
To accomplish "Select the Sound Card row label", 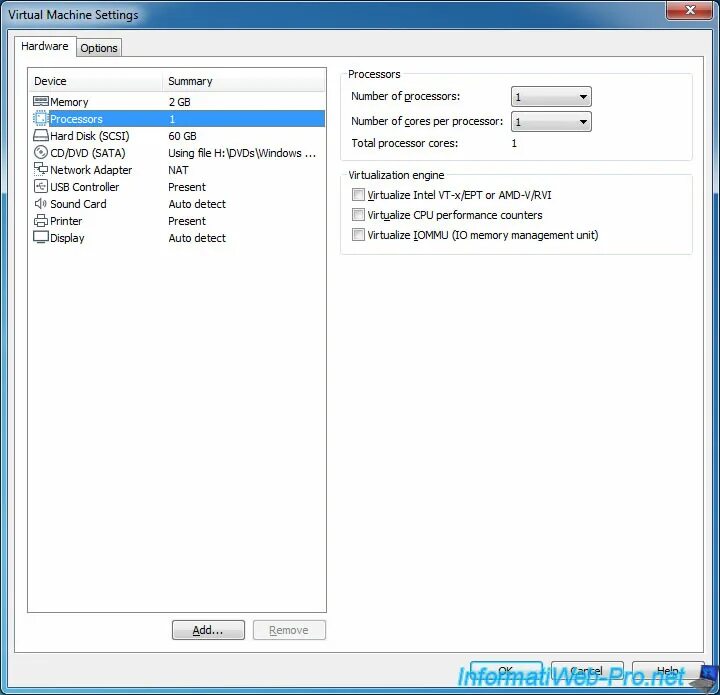I will [78, 204].
